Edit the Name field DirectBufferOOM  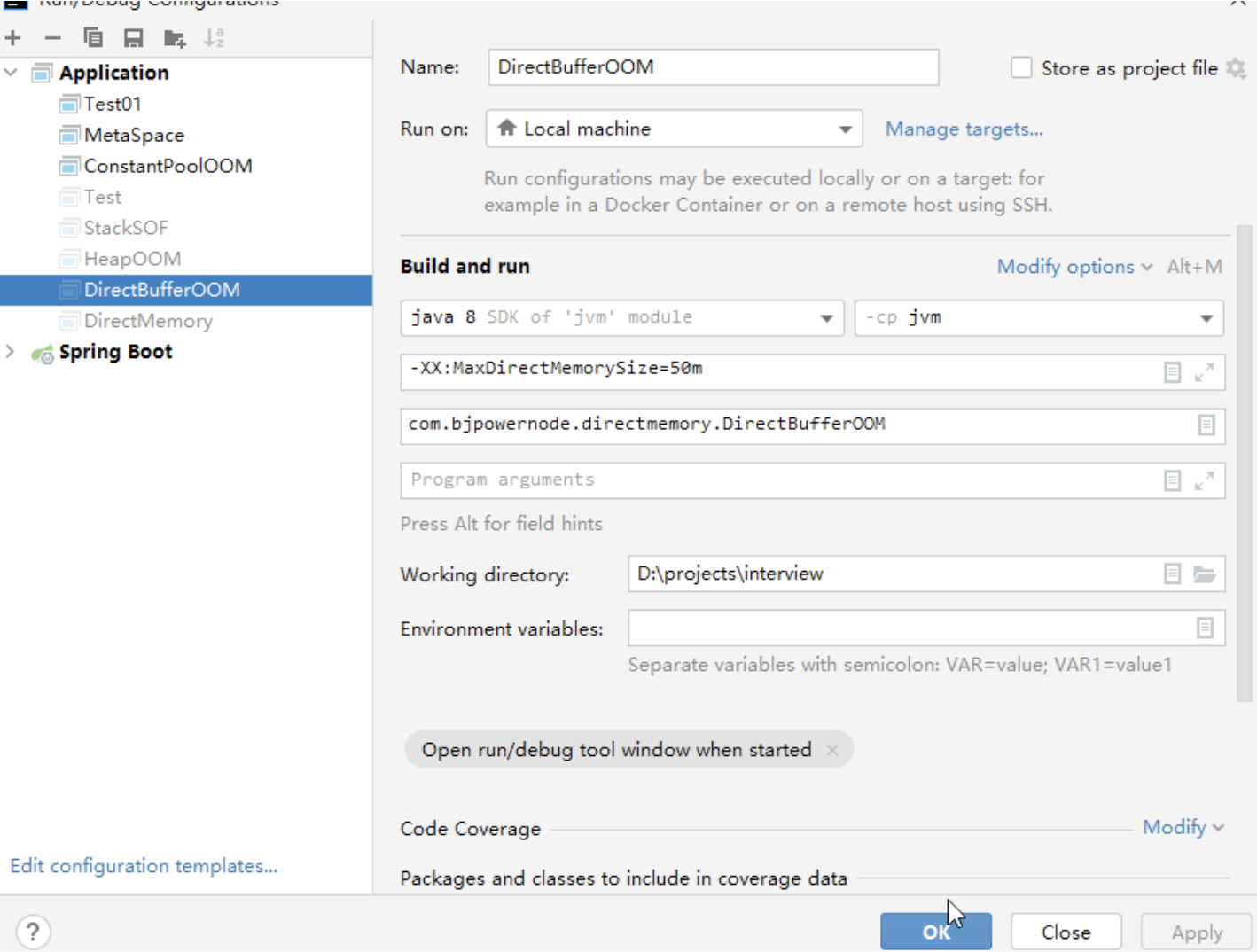(x=713, y=67)
